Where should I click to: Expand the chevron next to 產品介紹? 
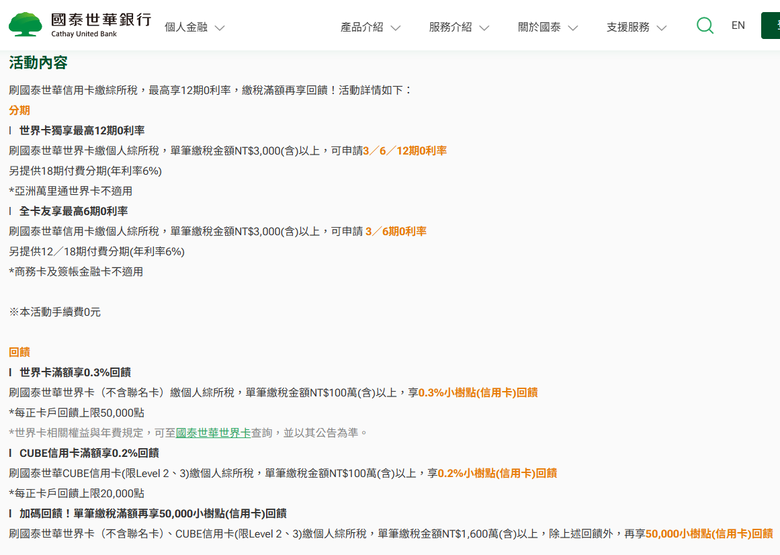click(x=395, y=28)
